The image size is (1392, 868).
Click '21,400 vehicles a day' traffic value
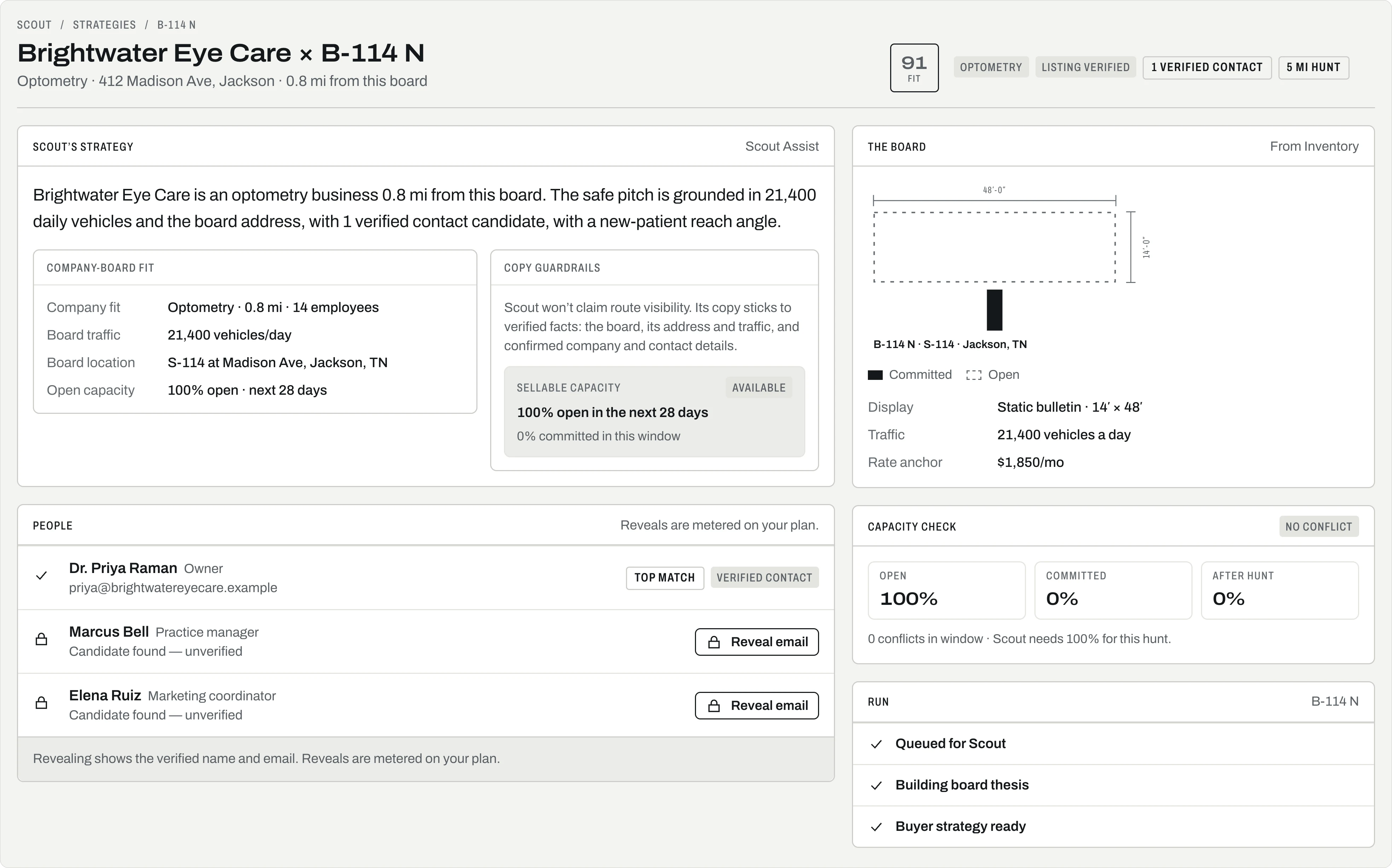coord(1064,435)
